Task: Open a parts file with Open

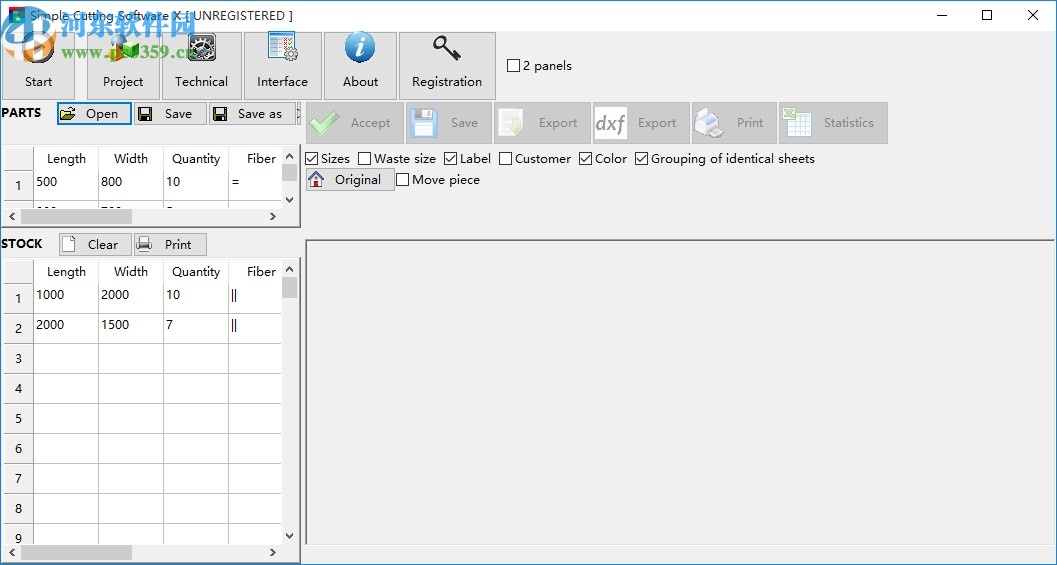Action: point(94,114)
